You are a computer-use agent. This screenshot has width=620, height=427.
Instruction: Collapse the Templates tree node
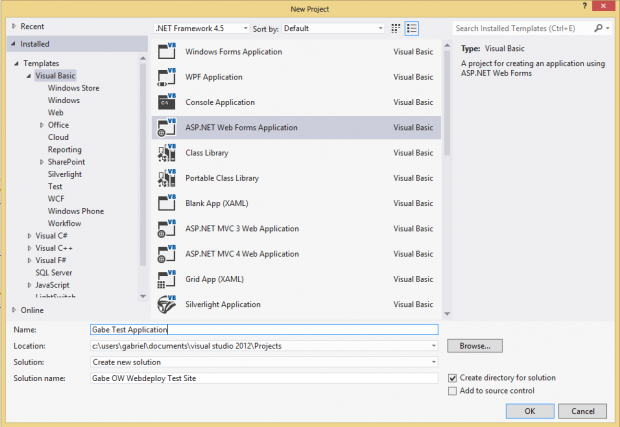16,63
